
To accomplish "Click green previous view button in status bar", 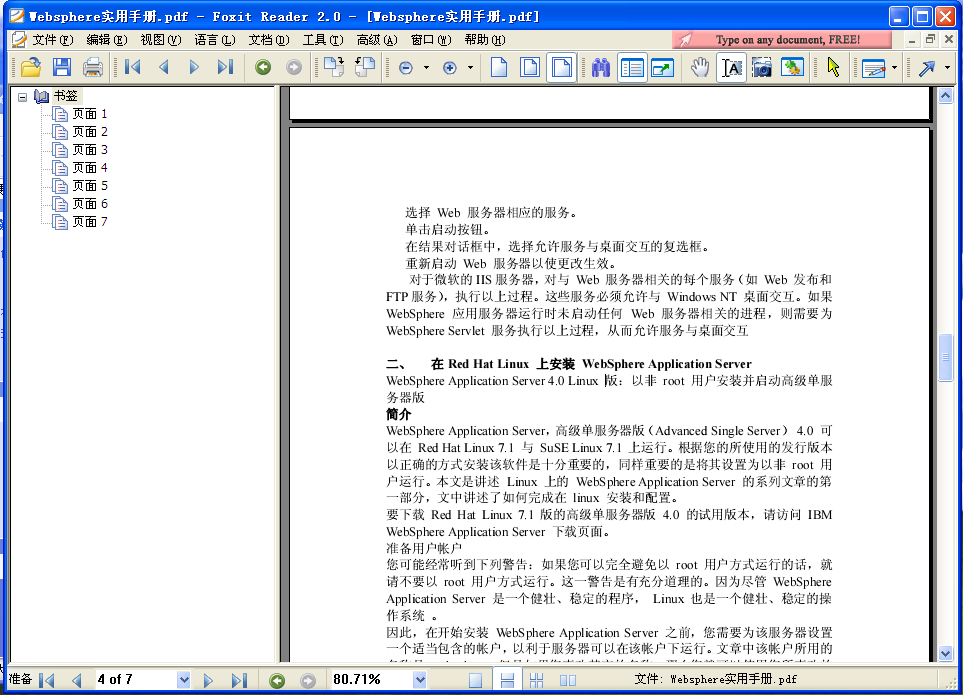I will tap(277, 680).
